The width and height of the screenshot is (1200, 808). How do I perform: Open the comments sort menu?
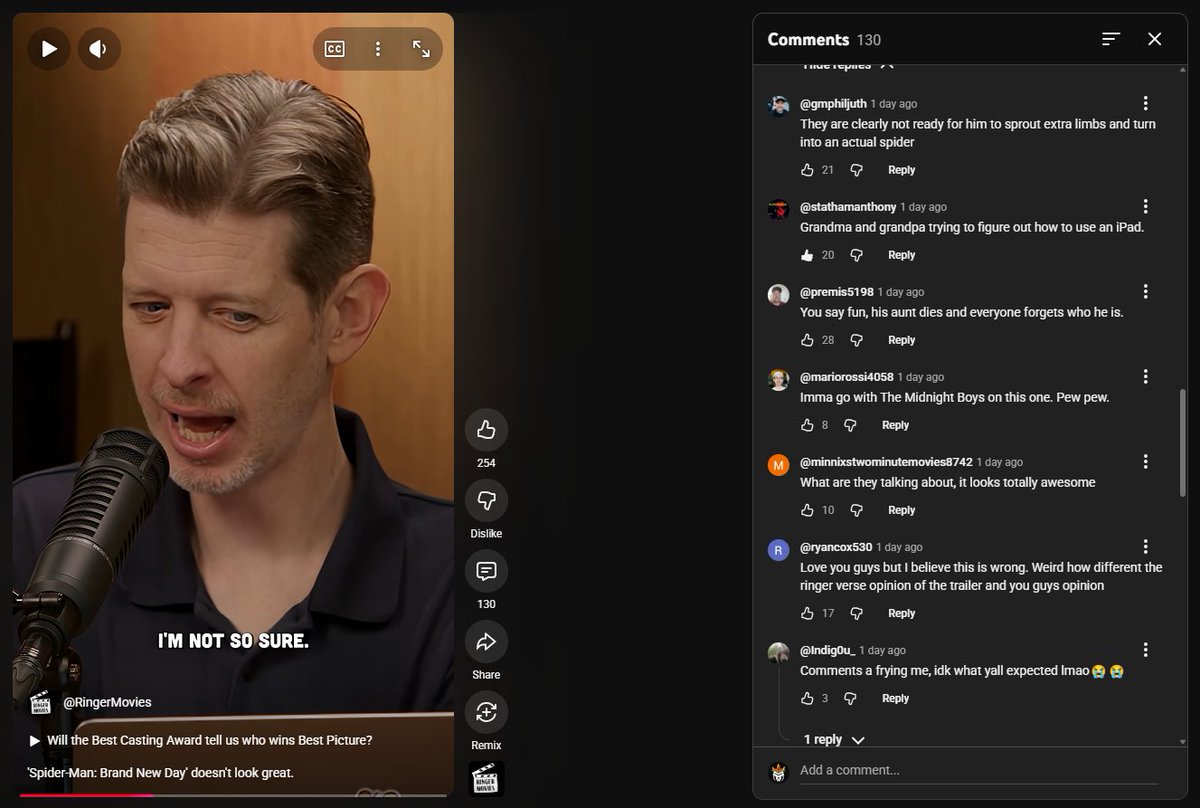click(x=1110, y=39)
